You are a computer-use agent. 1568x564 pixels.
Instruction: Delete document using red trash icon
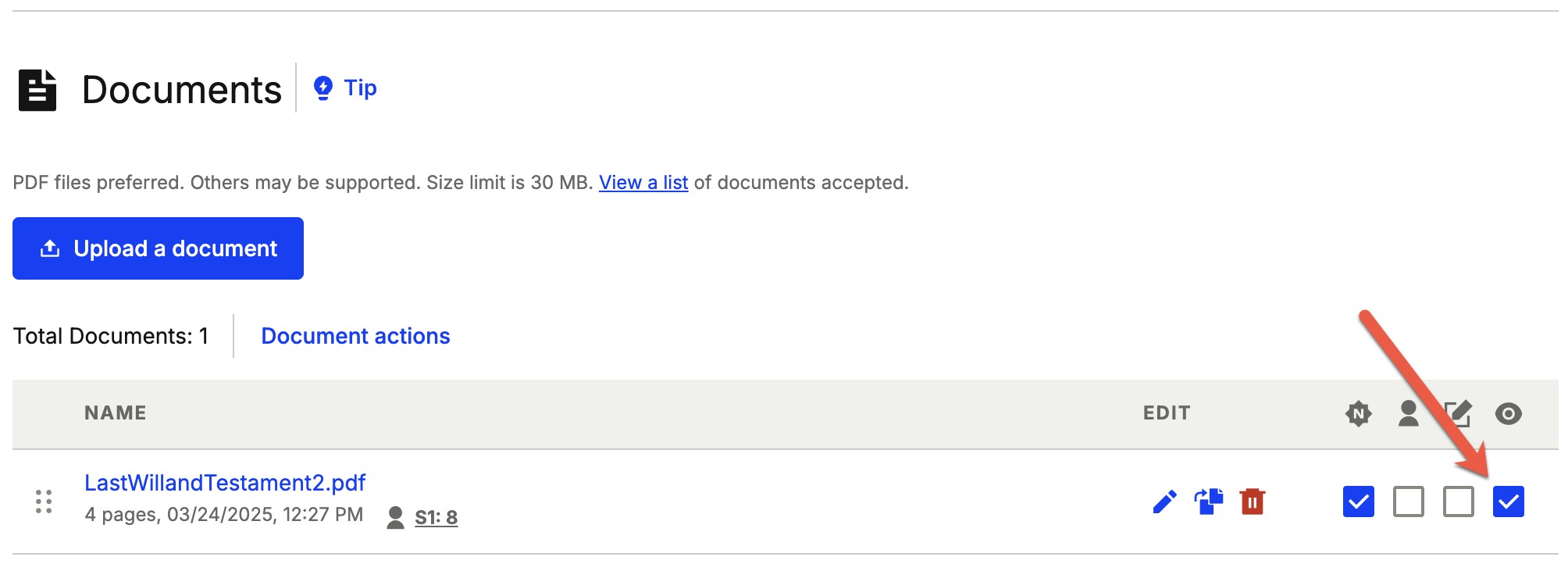click(x=1253, y=502)
